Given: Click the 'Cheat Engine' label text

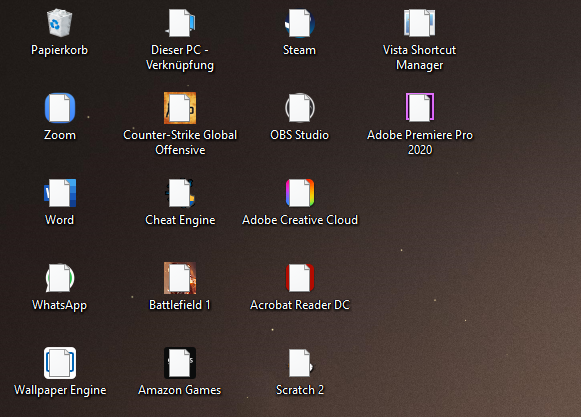Looking at the screenshot, I should click(x=180, y=220).
